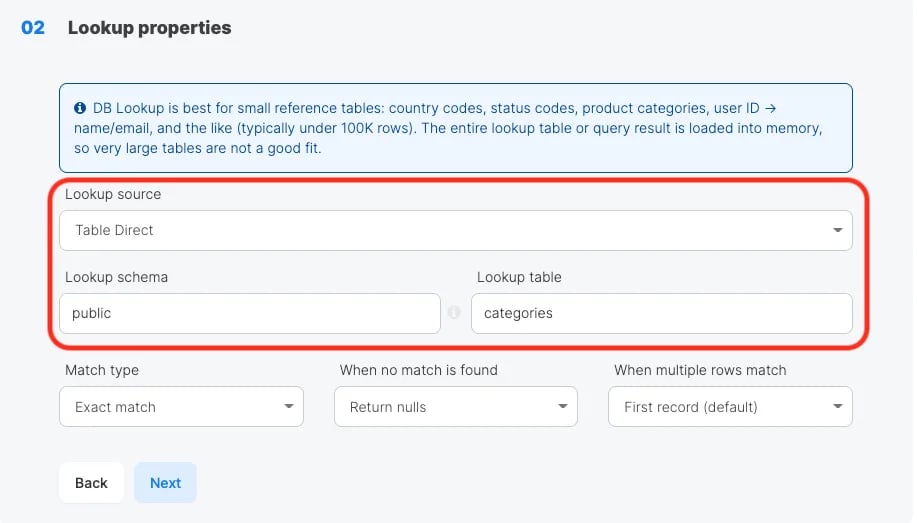Click the 'Lookup schema' label

click(116, 277)
